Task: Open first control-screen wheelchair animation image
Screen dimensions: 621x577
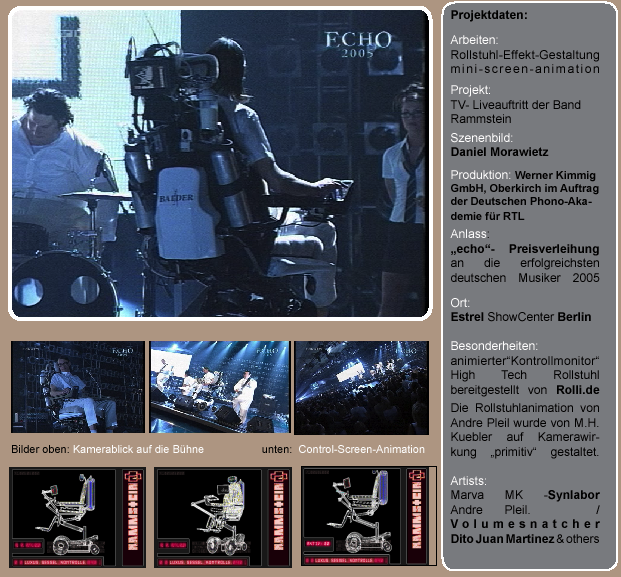Action: tap(78, 517)
